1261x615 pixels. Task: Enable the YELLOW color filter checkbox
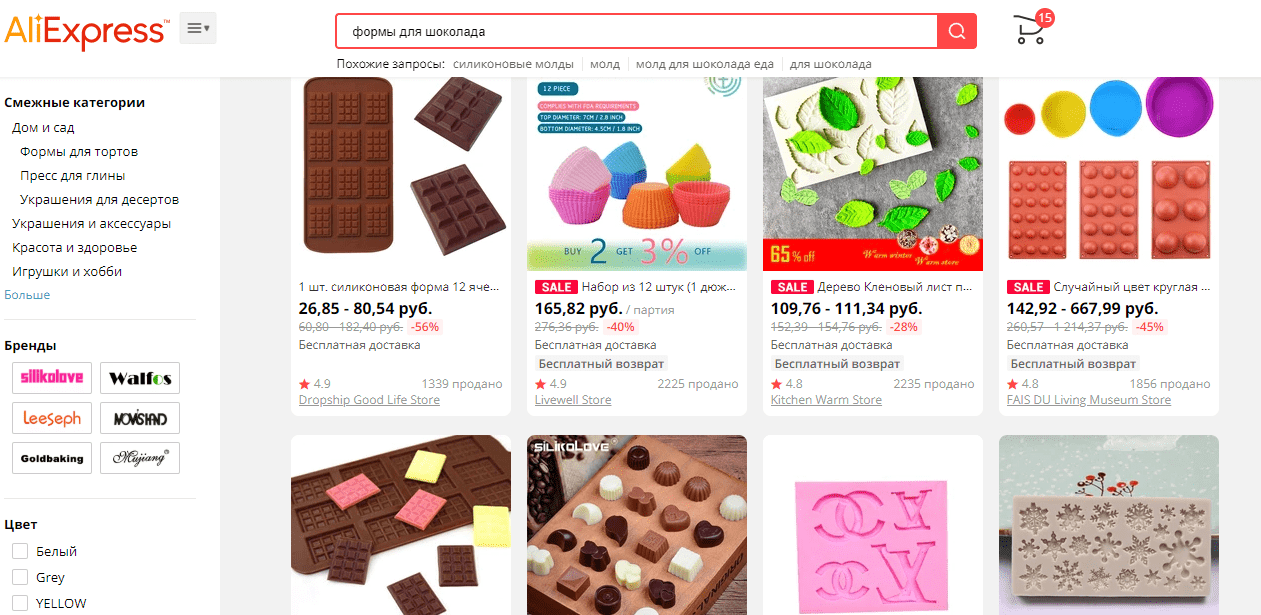(x=19, y=603)
